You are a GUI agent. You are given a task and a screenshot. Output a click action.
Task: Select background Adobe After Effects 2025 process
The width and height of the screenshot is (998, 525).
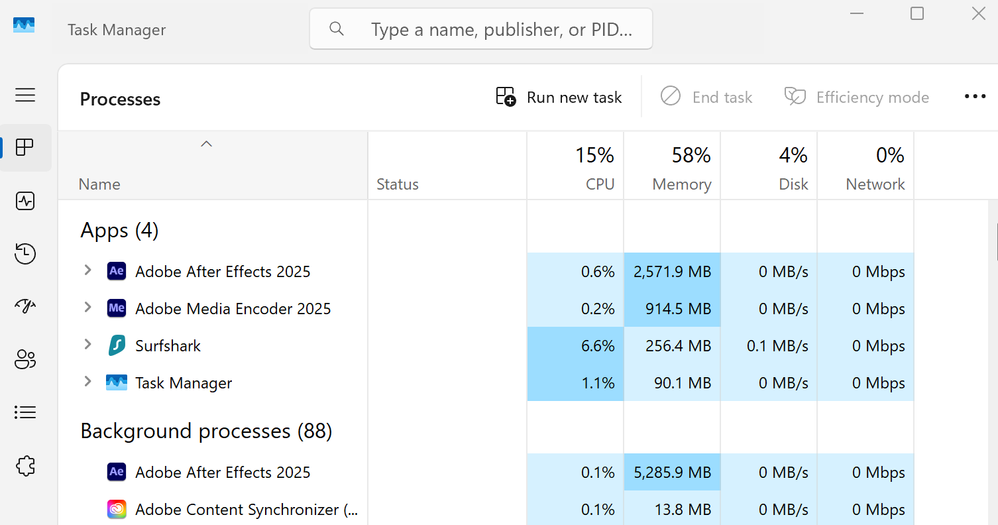pos(486,472)
